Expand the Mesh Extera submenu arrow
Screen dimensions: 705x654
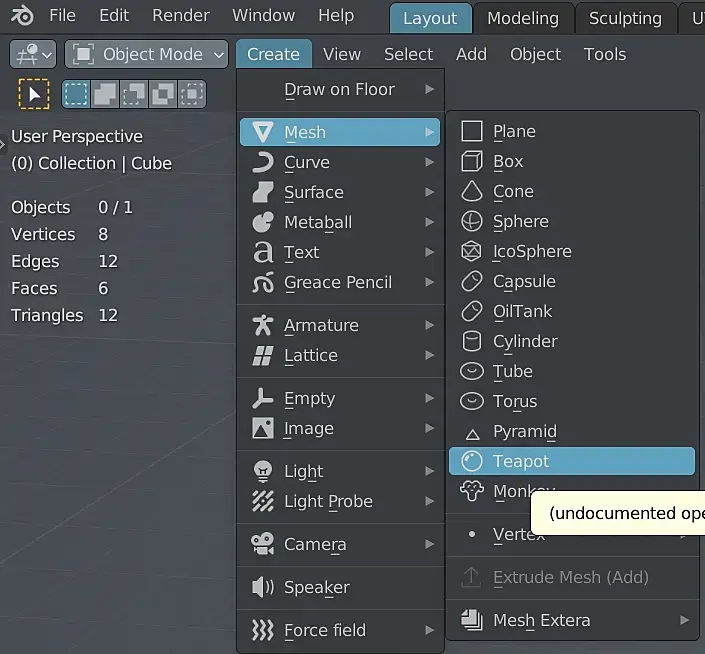pyautogui.click(x=684, y=620)
